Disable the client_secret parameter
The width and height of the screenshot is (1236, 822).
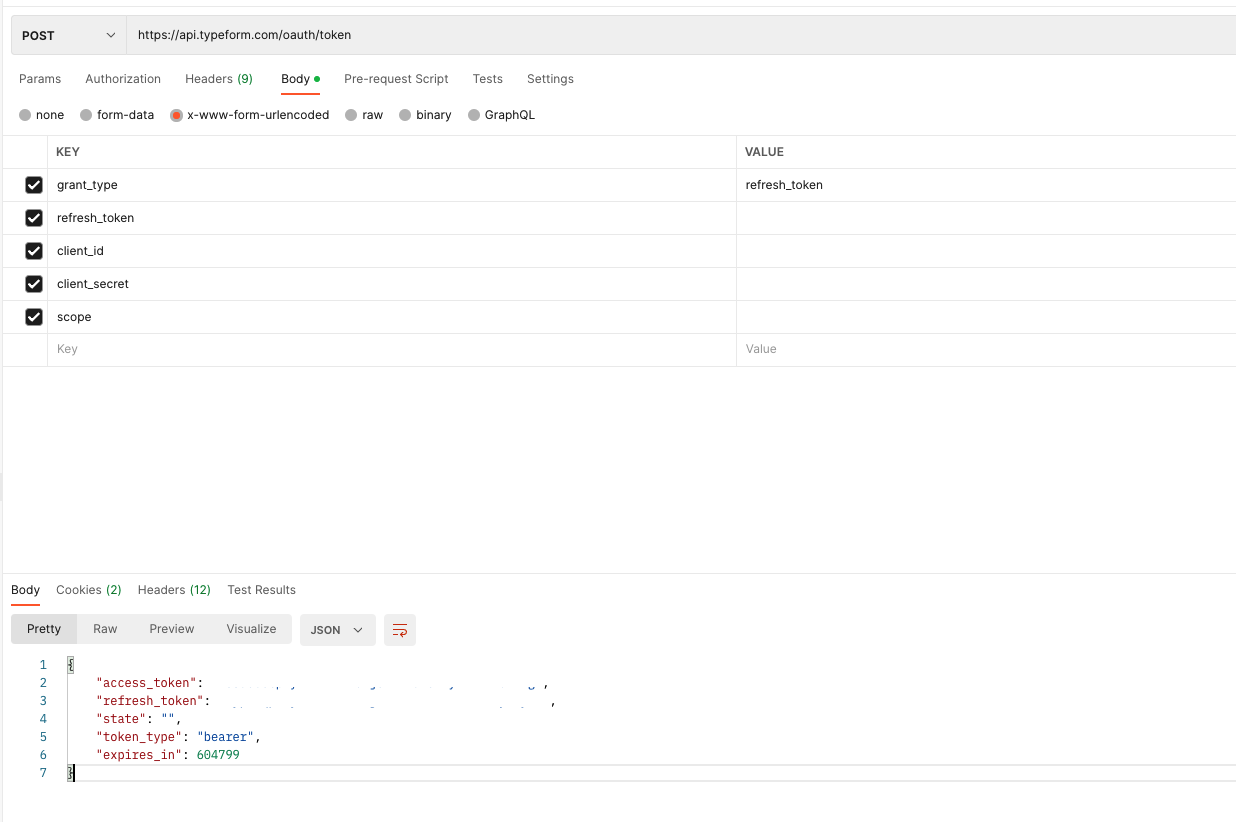tap(34, 284)
